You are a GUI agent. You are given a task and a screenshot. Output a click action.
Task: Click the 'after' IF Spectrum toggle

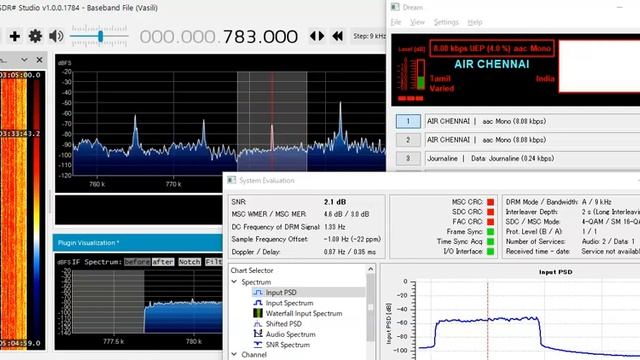pyautogui.click(x=163, y=262)
